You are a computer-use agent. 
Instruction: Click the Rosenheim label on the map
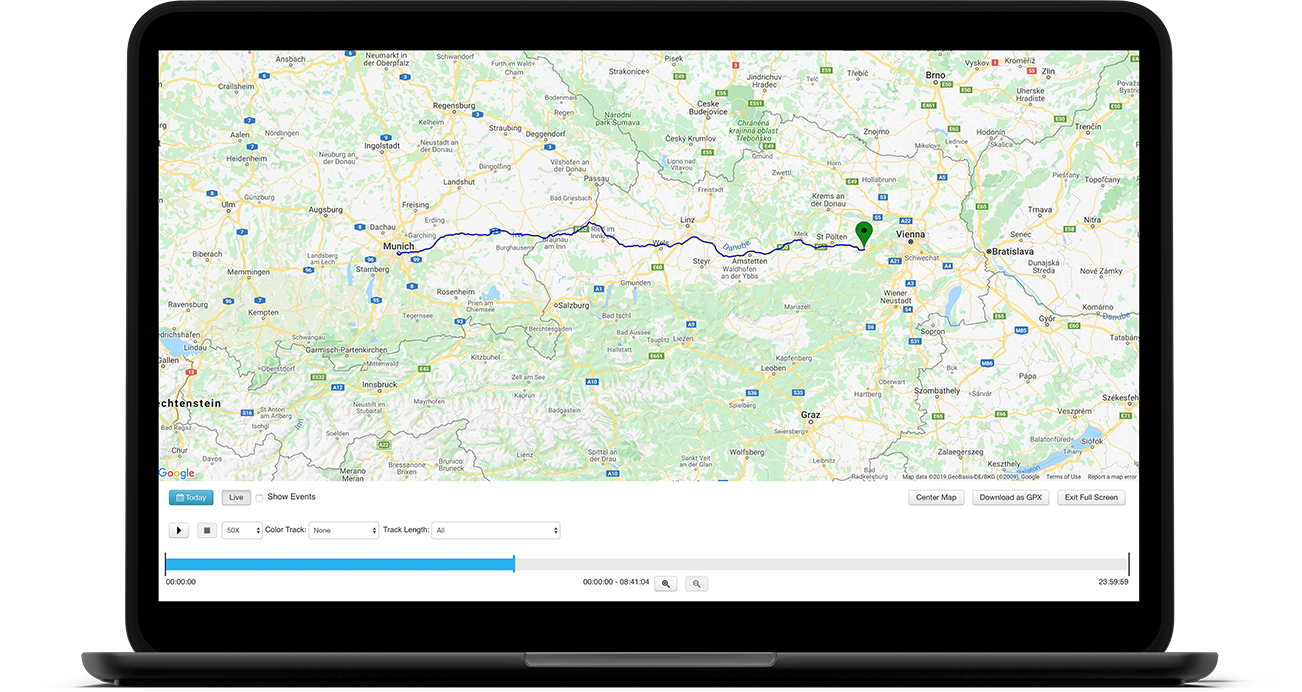(456, 292)
